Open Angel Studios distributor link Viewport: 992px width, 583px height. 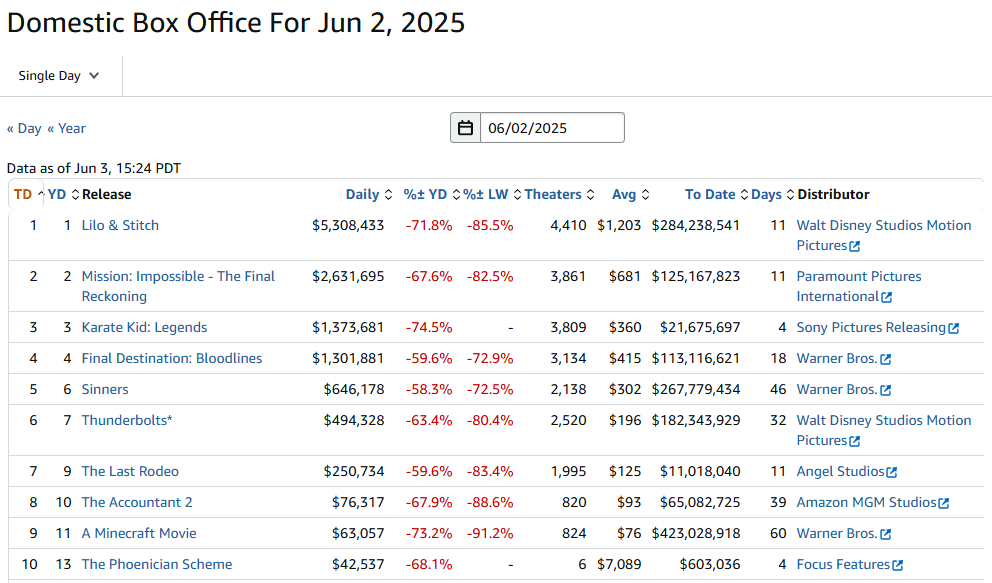[847, 472]
